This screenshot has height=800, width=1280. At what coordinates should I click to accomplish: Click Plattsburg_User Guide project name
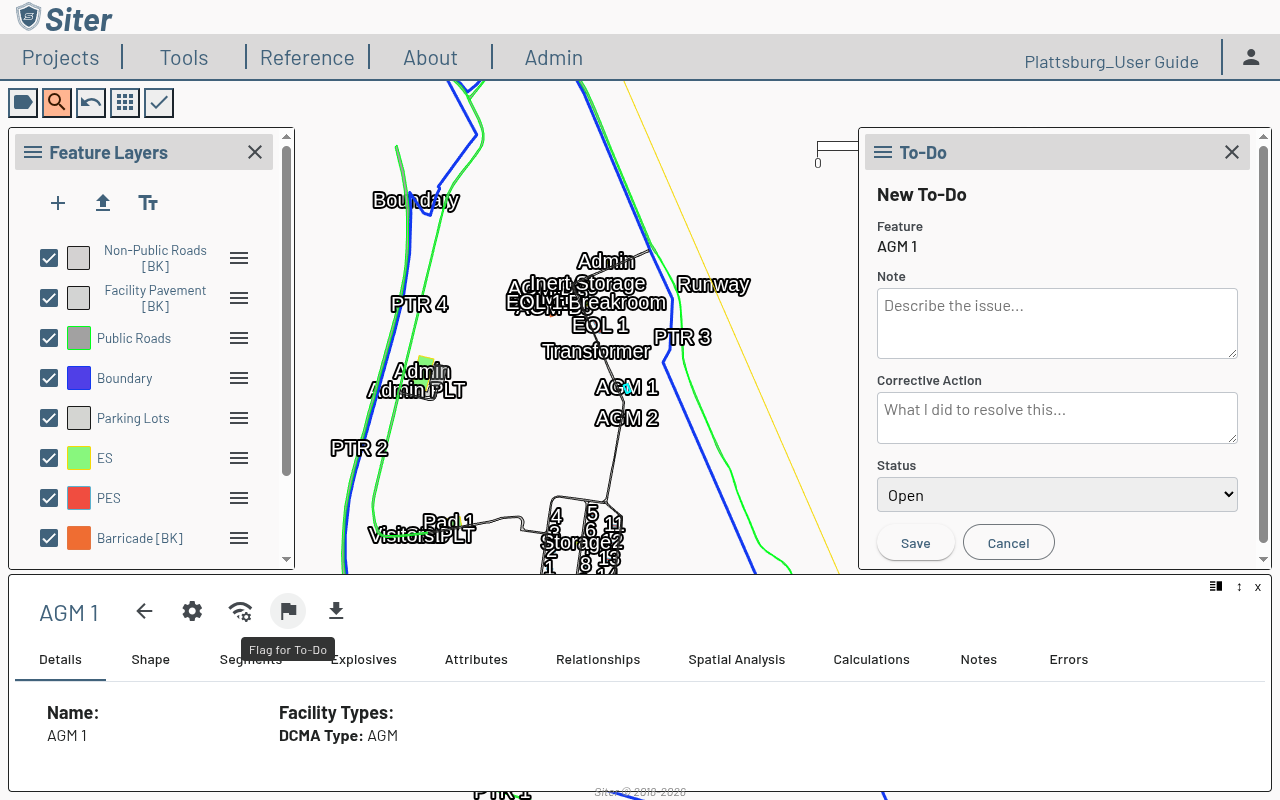pos(1112,62)
